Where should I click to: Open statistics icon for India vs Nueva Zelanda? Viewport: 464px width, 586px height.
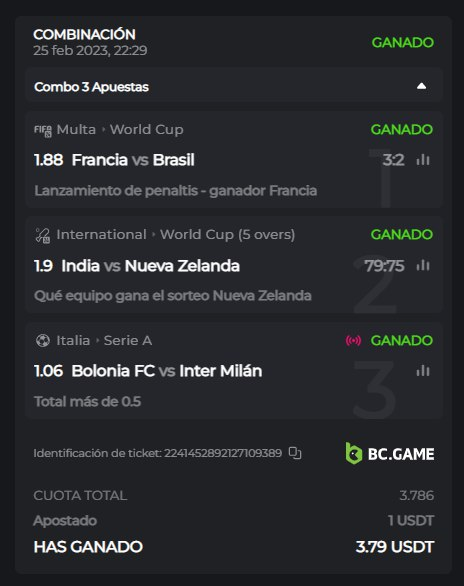pos(423,266)
